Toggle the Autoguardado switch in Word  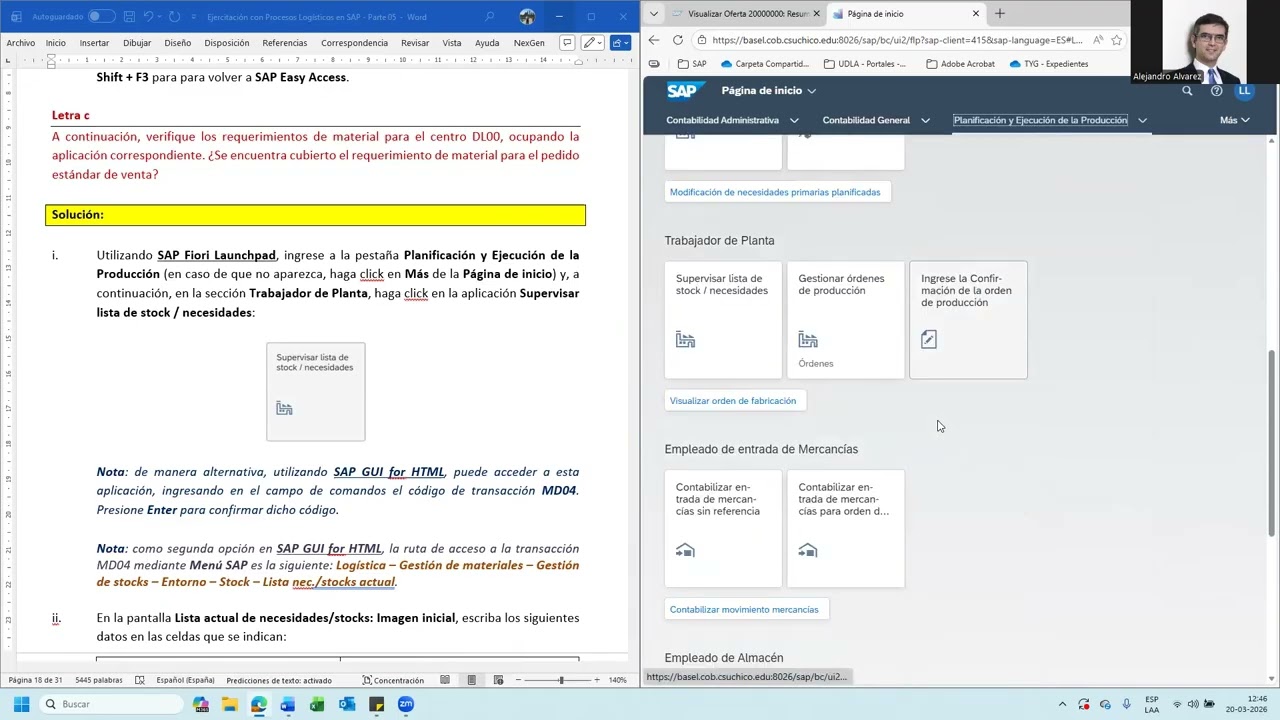(101, 16)
